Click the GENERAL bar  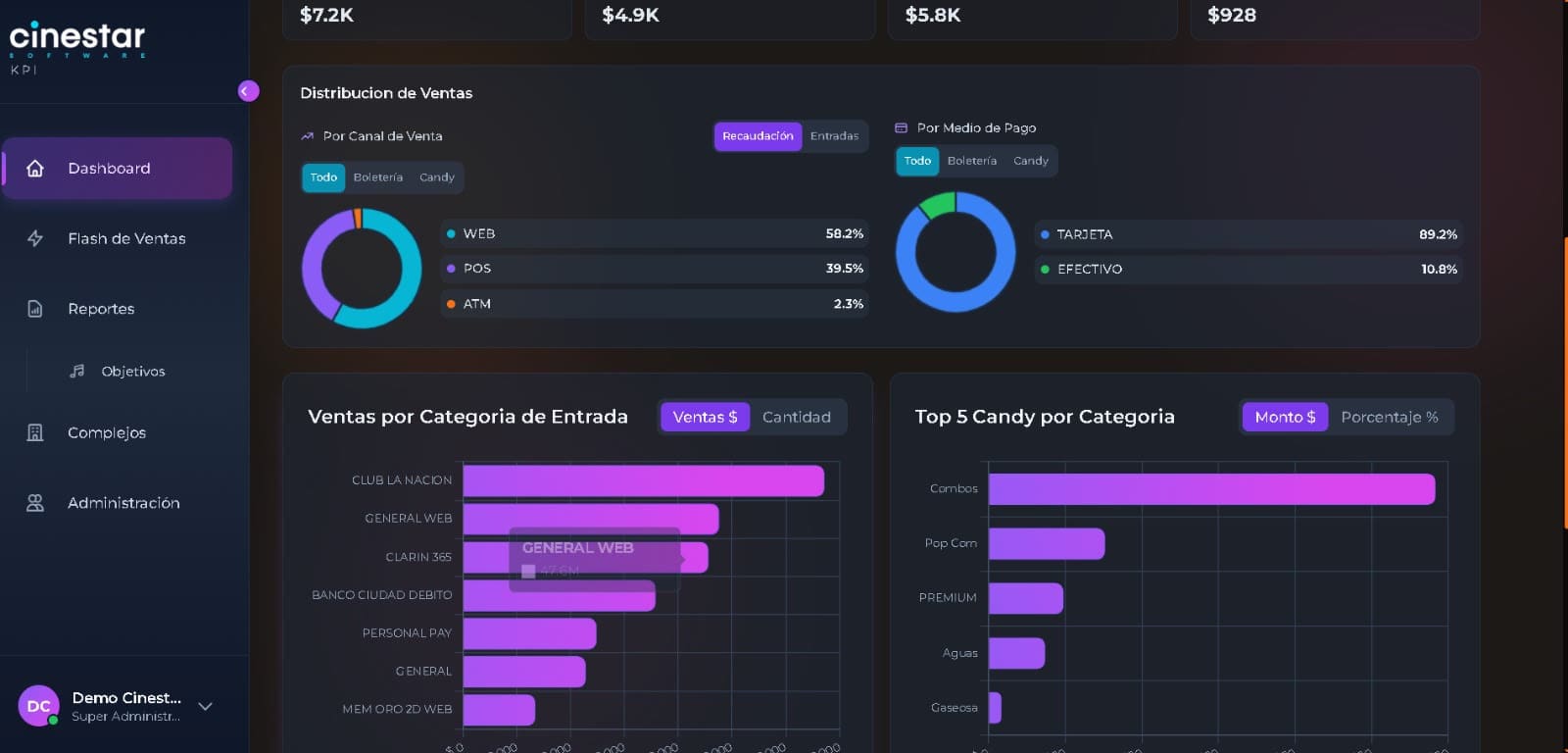pyautogui.click(x=523, y=672)
